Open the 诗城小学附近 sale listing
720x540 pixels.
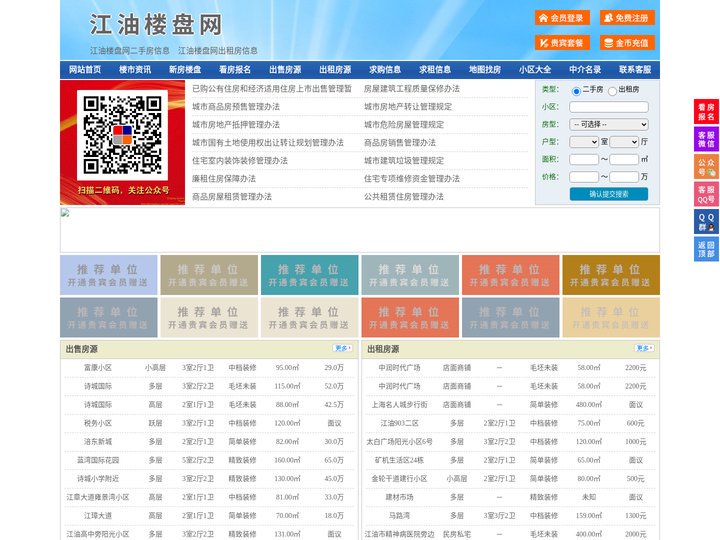(98, 479)
